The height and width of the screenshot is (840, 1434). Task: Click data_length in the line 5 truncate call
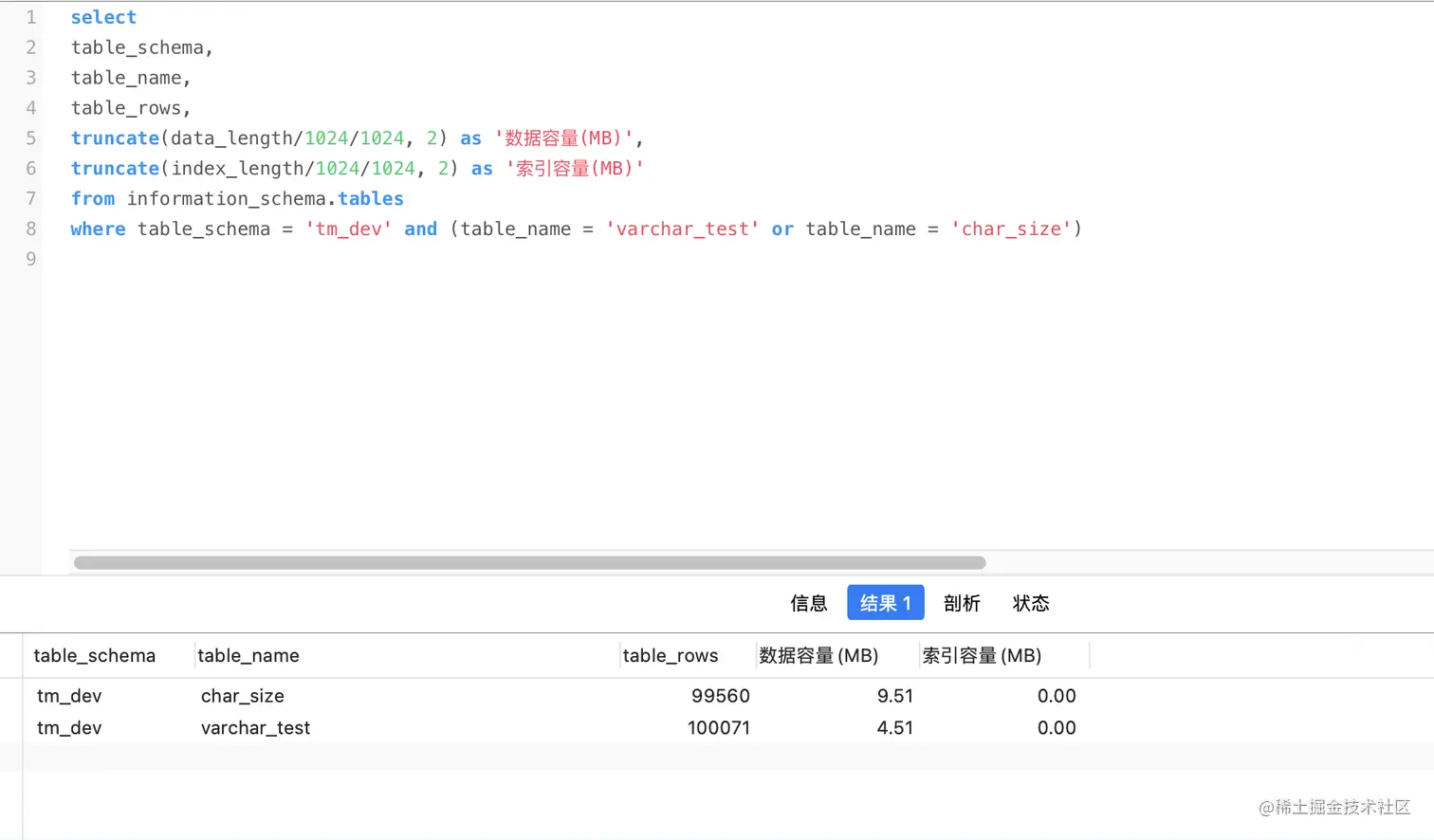[232, 138]
